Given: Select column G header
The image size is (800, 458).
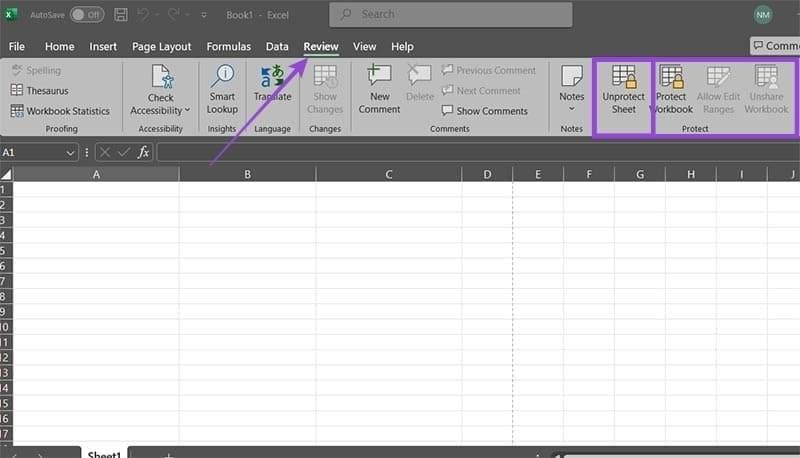Looking at the screenshot, I should pyautogui.click(x=640, y=174).
